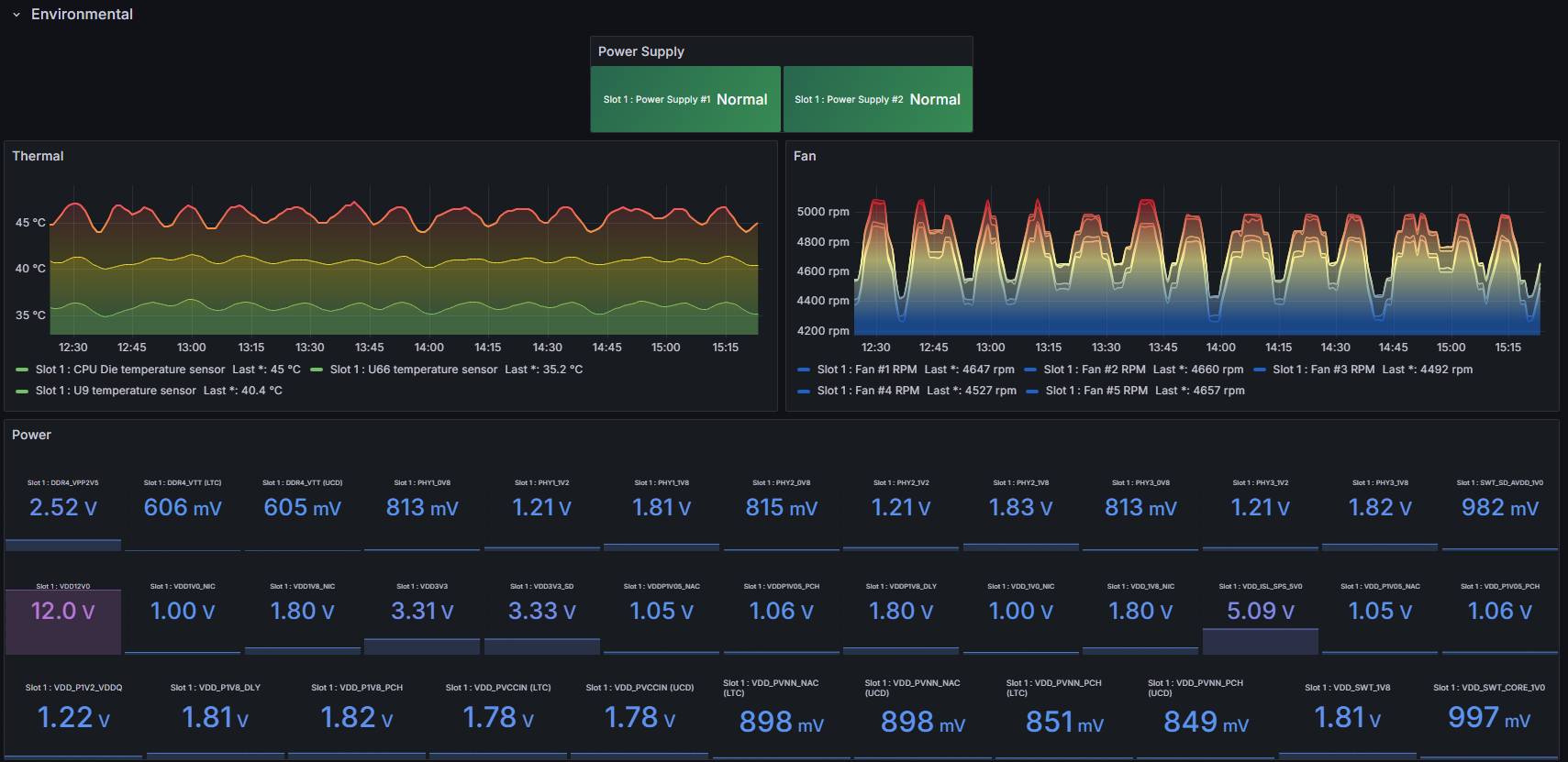Screen dimensions: 1568x762
Task: Open the Thermal panel title menu
Action: click(x=38, y=156)
